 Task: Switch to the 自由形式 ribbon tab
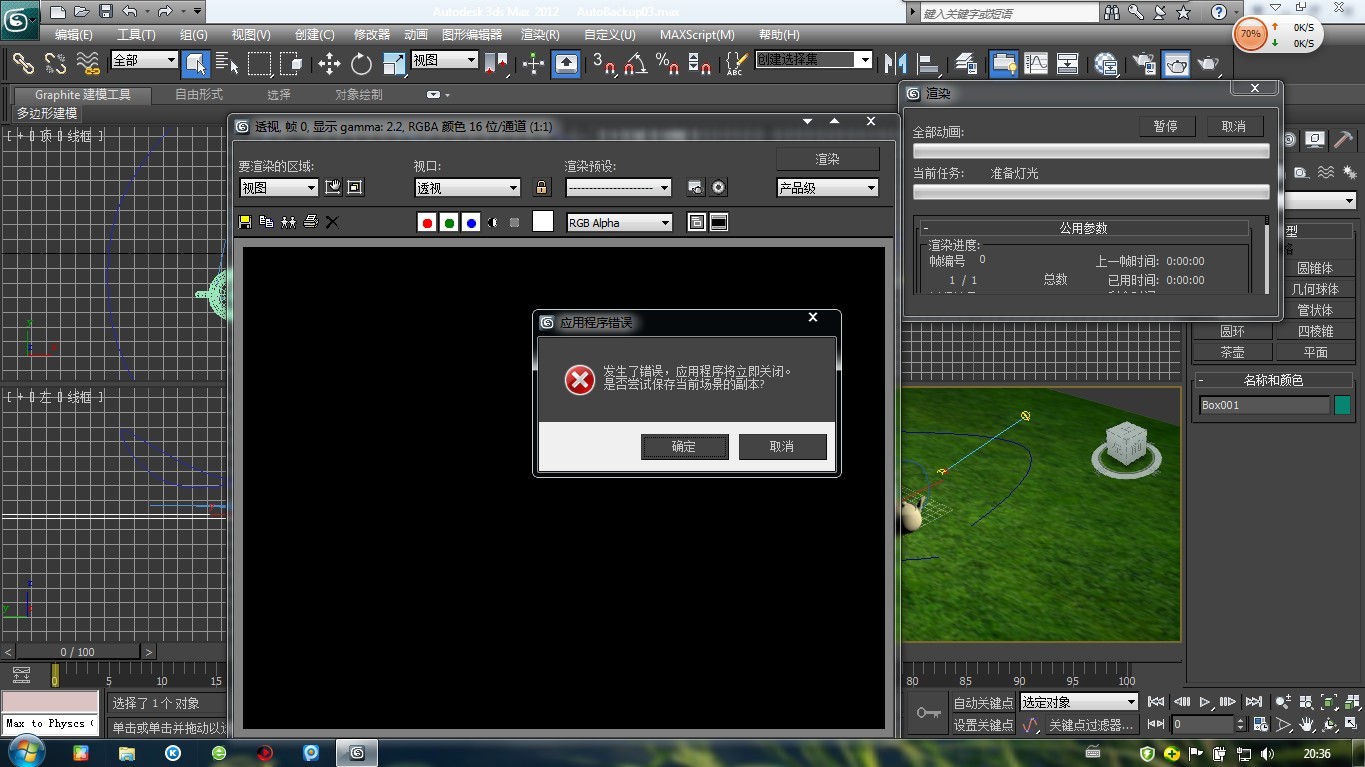pyautogui.click(x=199, y=95)
